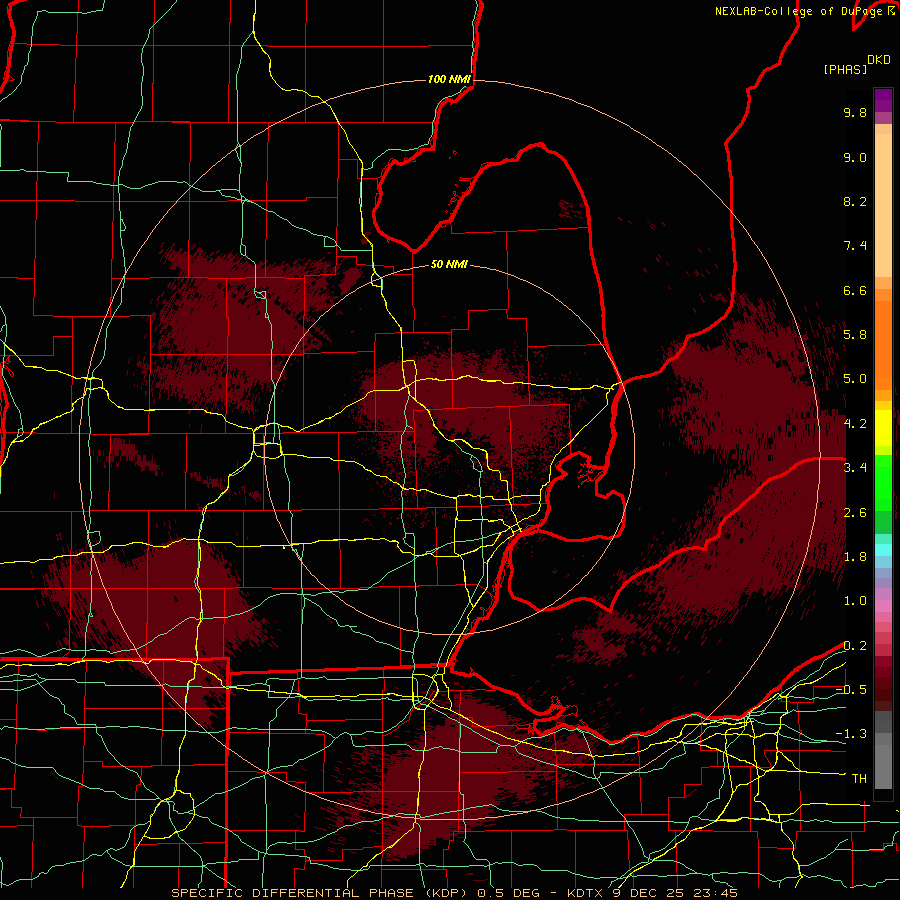Click the 7.4 scale value

coord(855,246)
